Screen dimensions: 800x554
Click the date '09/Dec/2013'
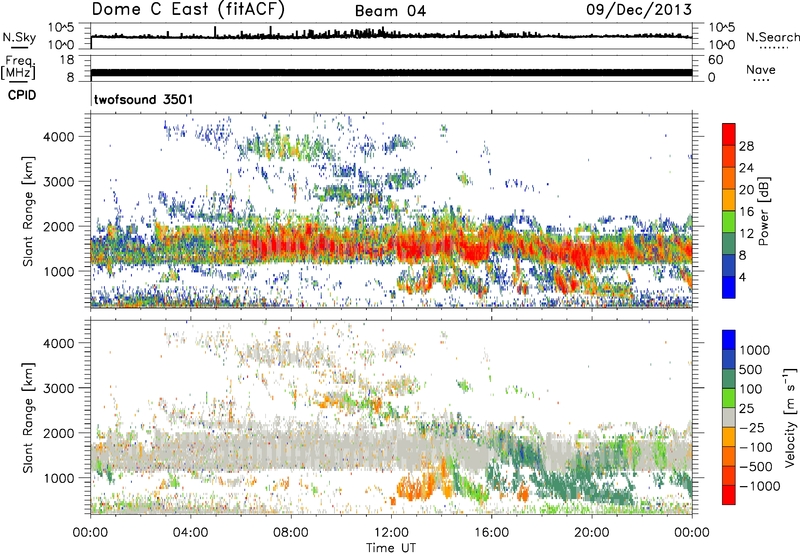(639, 10)
